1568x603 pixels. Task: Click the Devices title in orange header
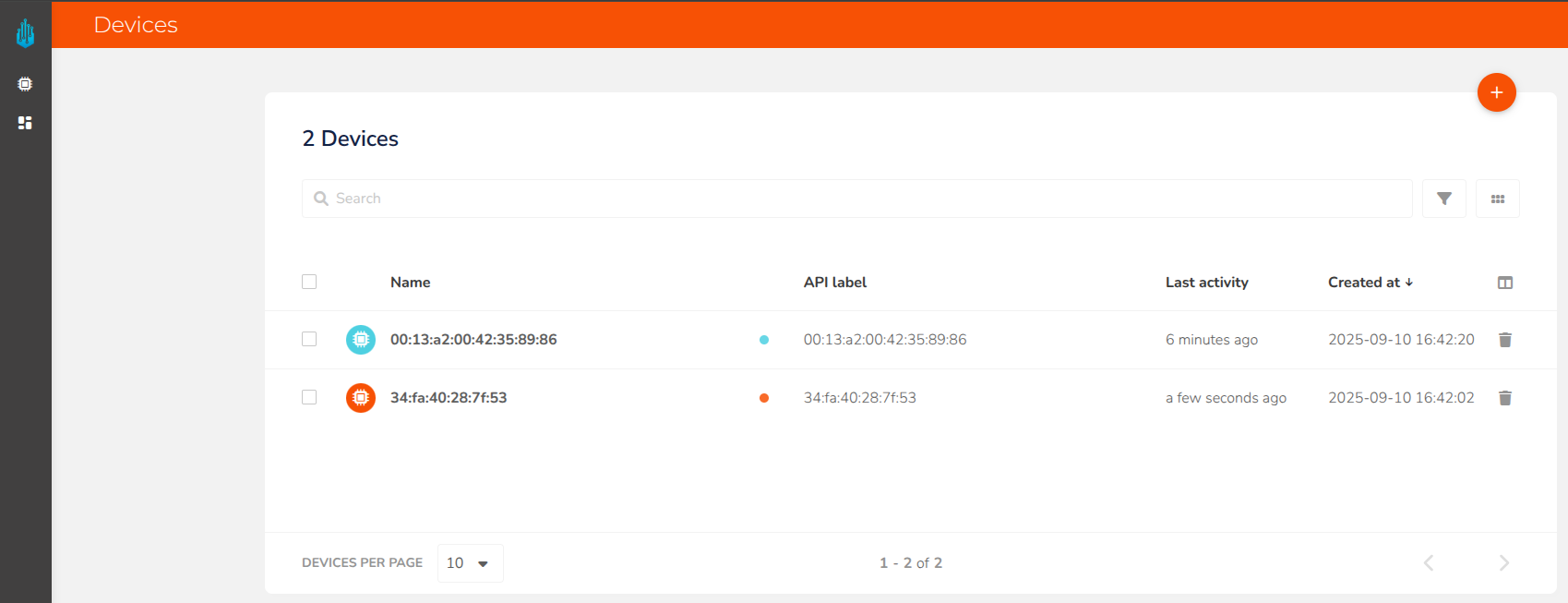[x=136, y=25]
